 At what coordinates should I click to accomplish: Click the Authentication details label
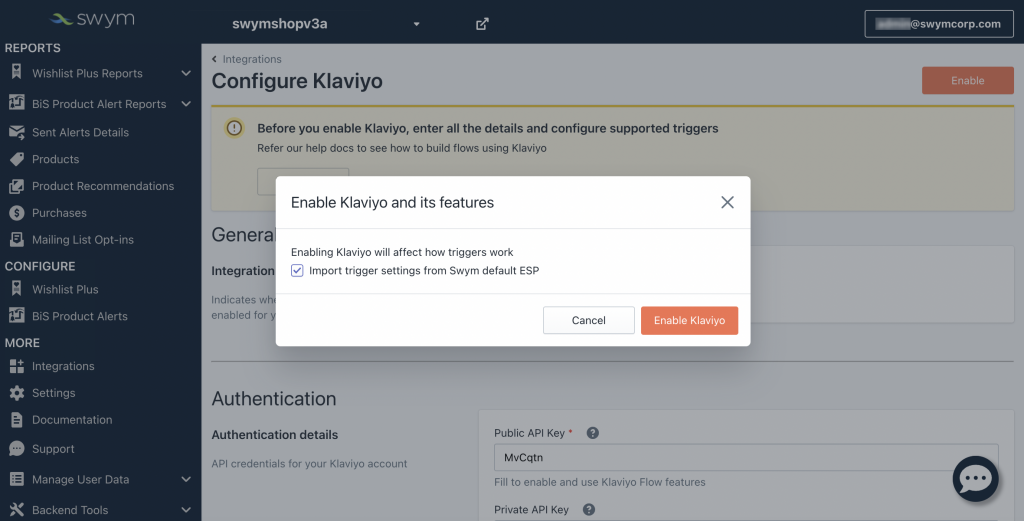click(x=275, y=435)
